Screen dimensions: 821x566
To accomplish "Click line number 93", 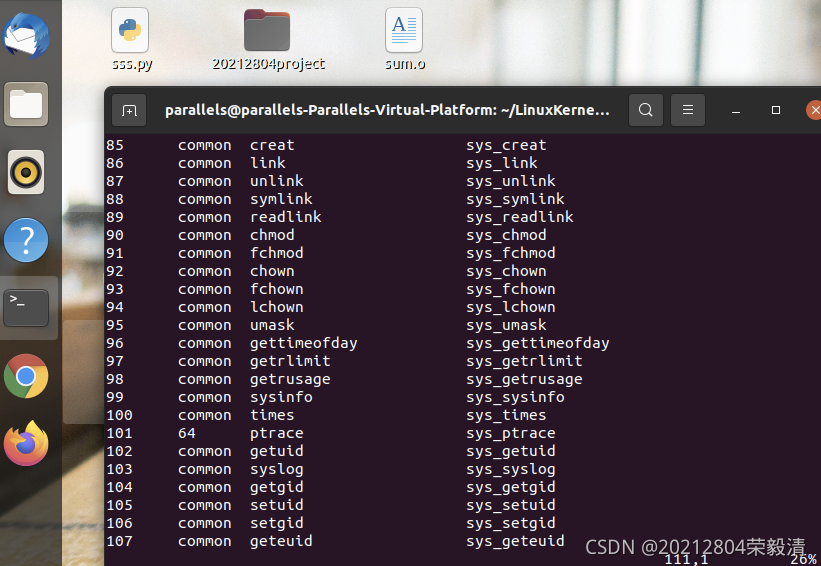I will 115,289.
